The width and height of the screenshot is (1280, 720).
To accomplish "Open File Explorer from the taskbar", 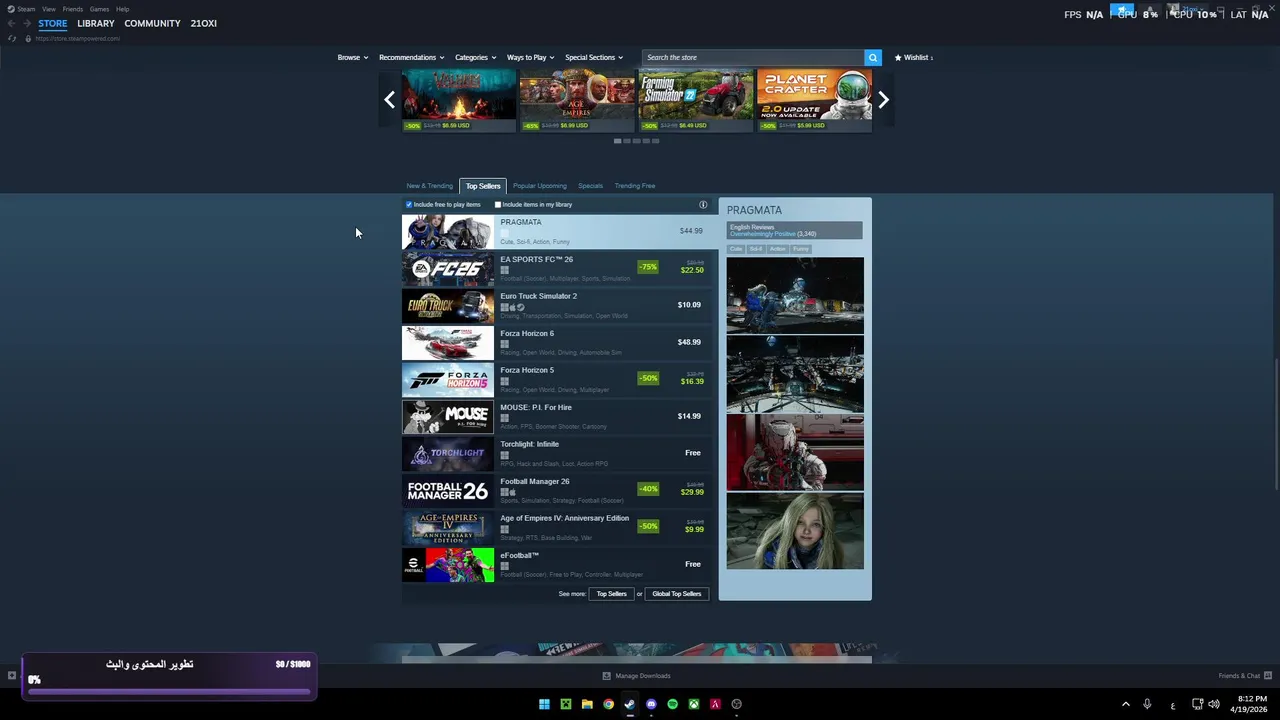I will tap(587, 704).
